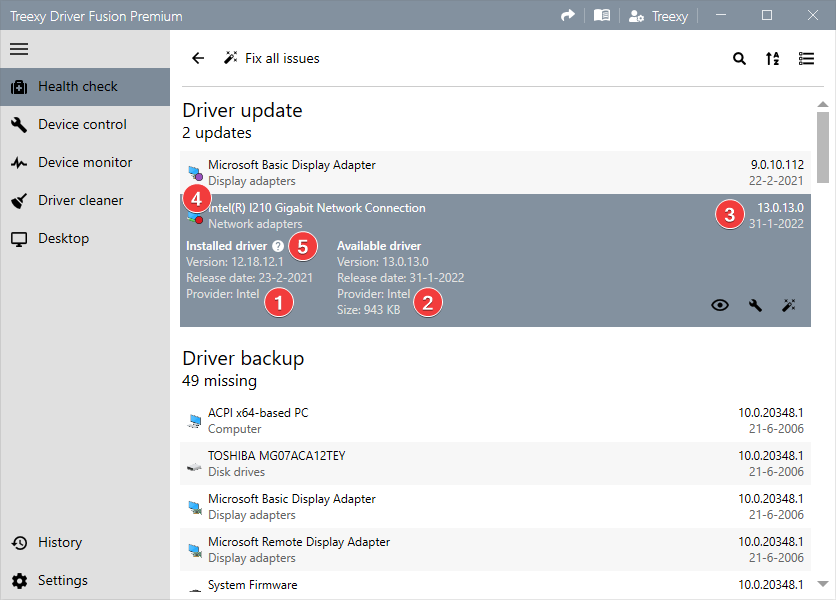The width and height of the screenshot is (836, 600).
Task: Click the sort order icon
Action: [773, 58]
